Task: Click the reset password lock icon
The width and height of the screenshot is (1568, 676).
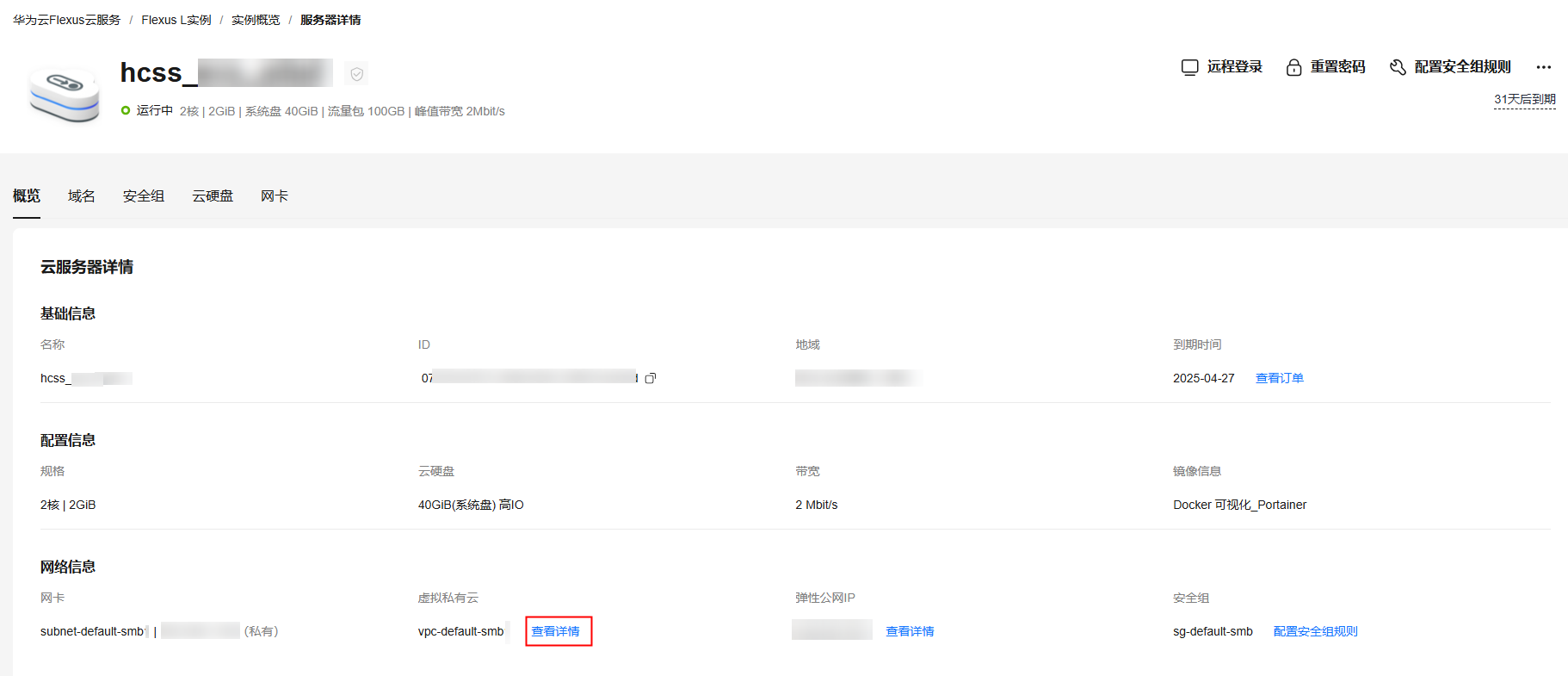Action: (x=1293, y=67)
